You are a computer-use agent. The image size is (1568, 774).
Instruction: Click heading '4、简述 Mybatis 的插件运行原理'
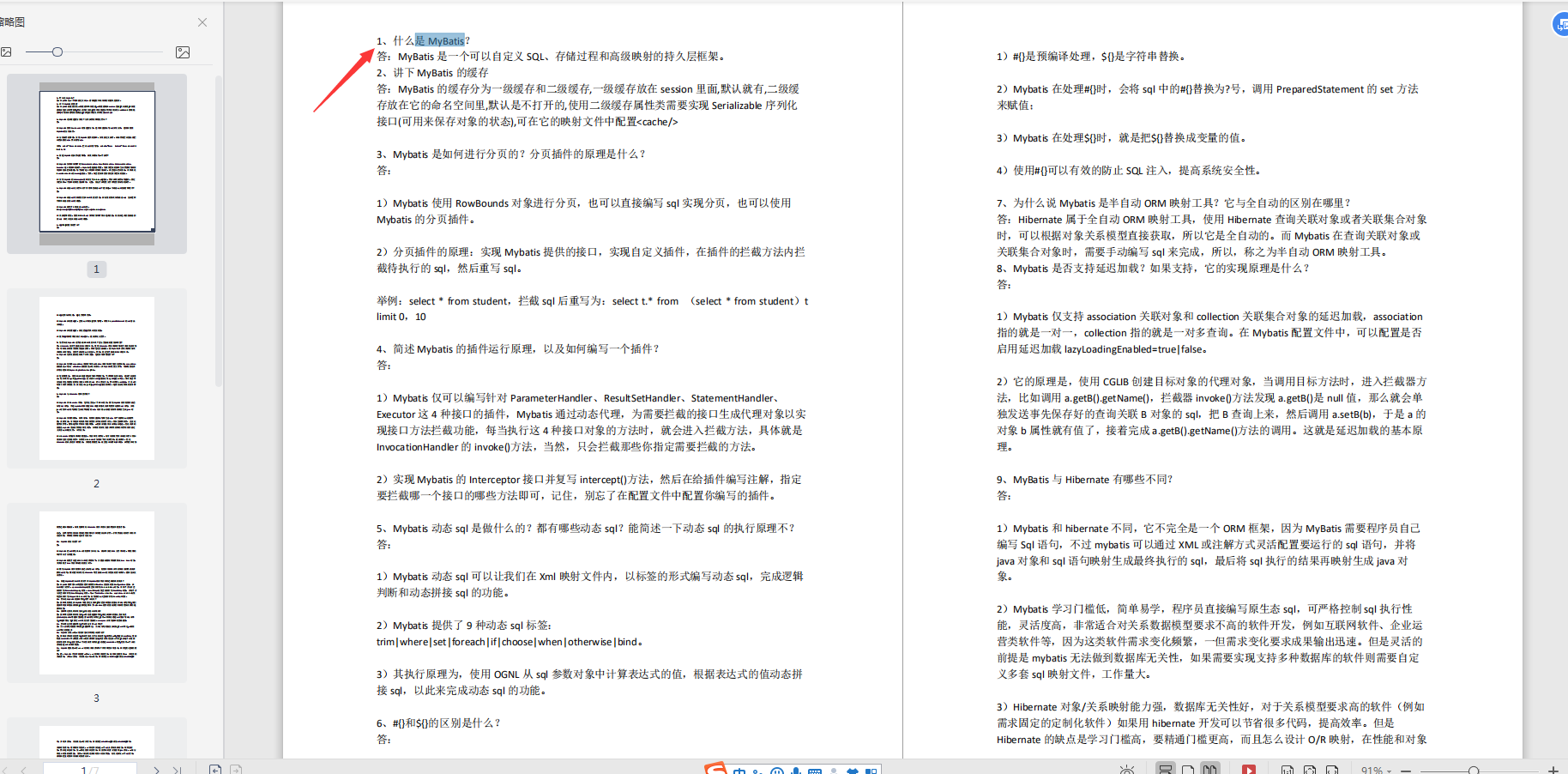[518, 349]
